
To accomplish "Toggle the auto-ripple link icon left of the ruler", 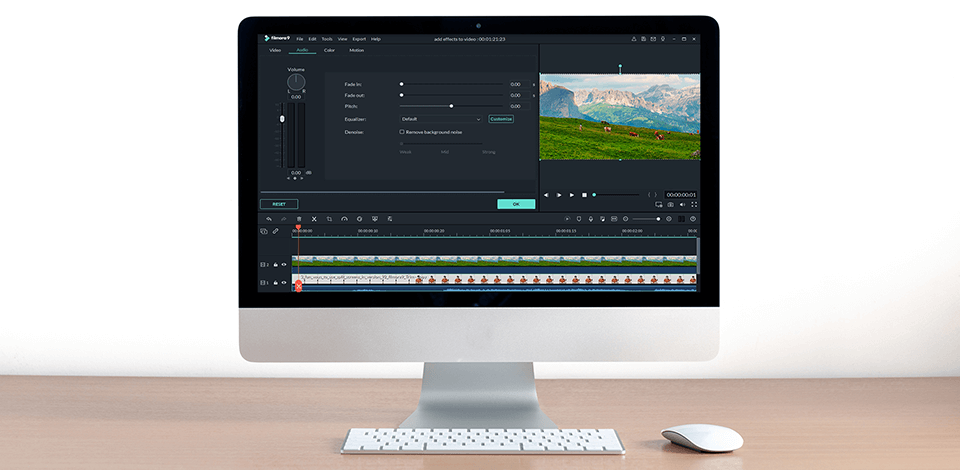I will tap(276, 231).
